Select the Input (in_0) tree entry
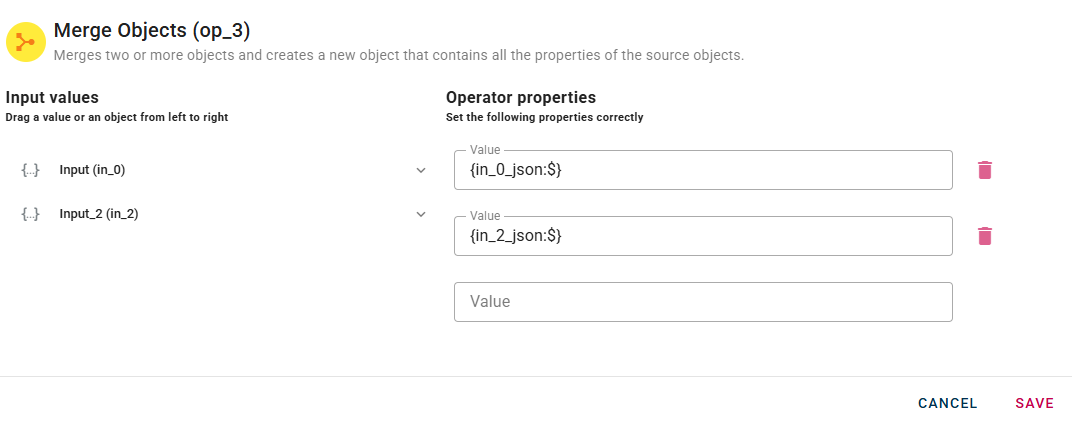The width and height of the screenshot is (1072, 425). coord(92,170)
